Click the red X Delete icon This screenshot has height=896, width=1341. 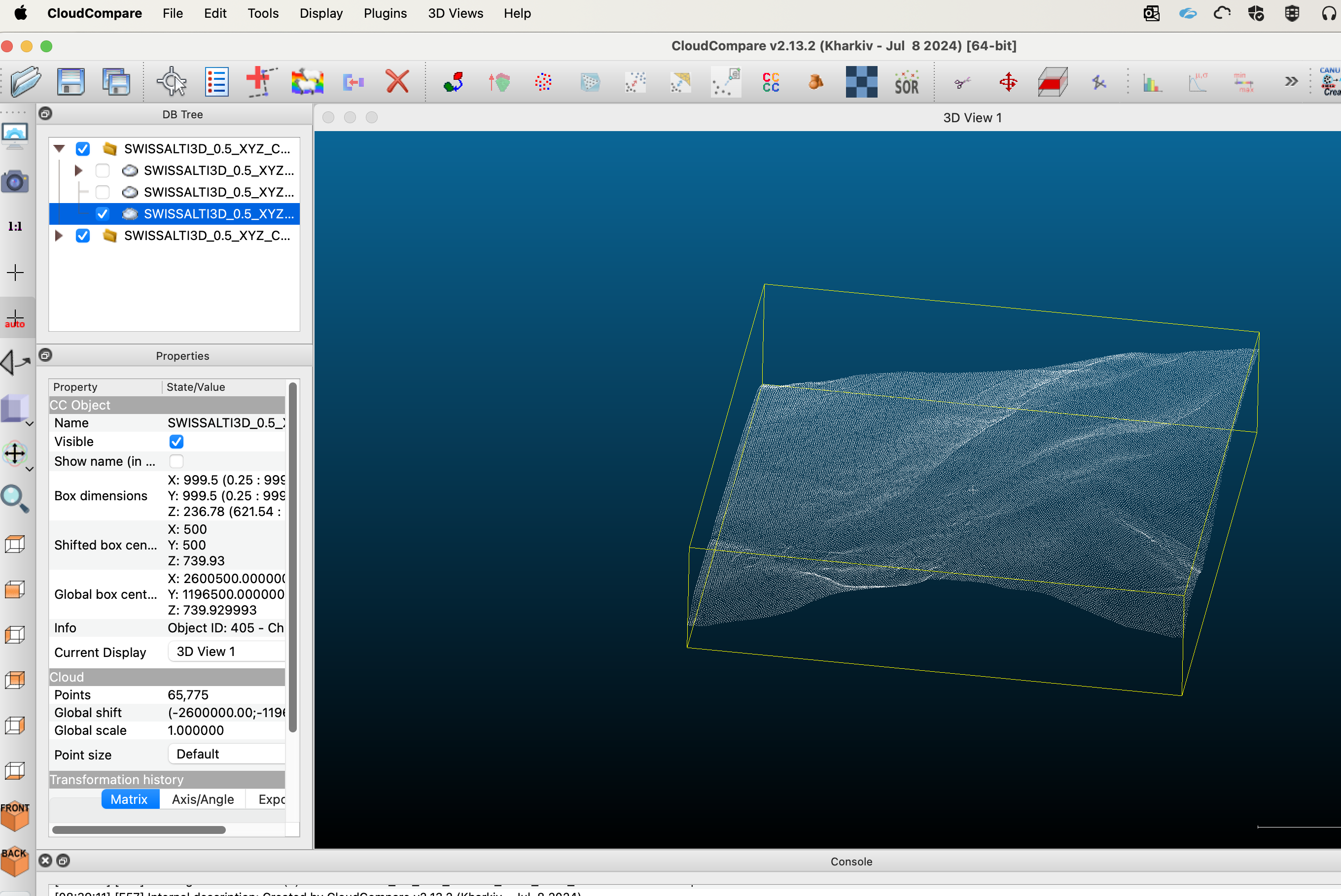[397, 82]
